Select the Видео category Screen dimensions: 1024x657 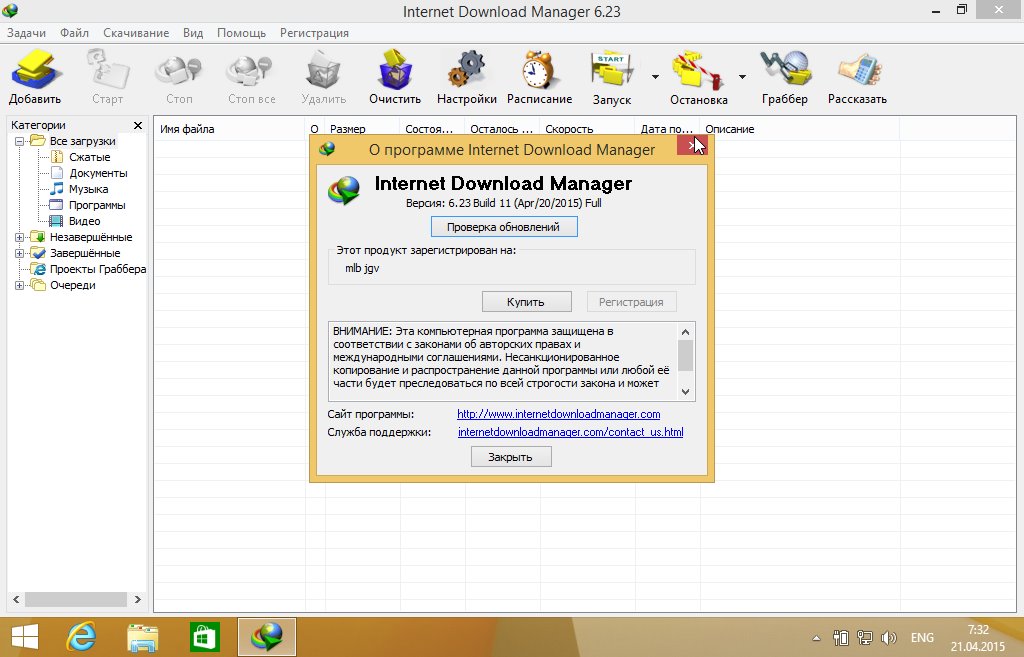(x=84, y=221)
